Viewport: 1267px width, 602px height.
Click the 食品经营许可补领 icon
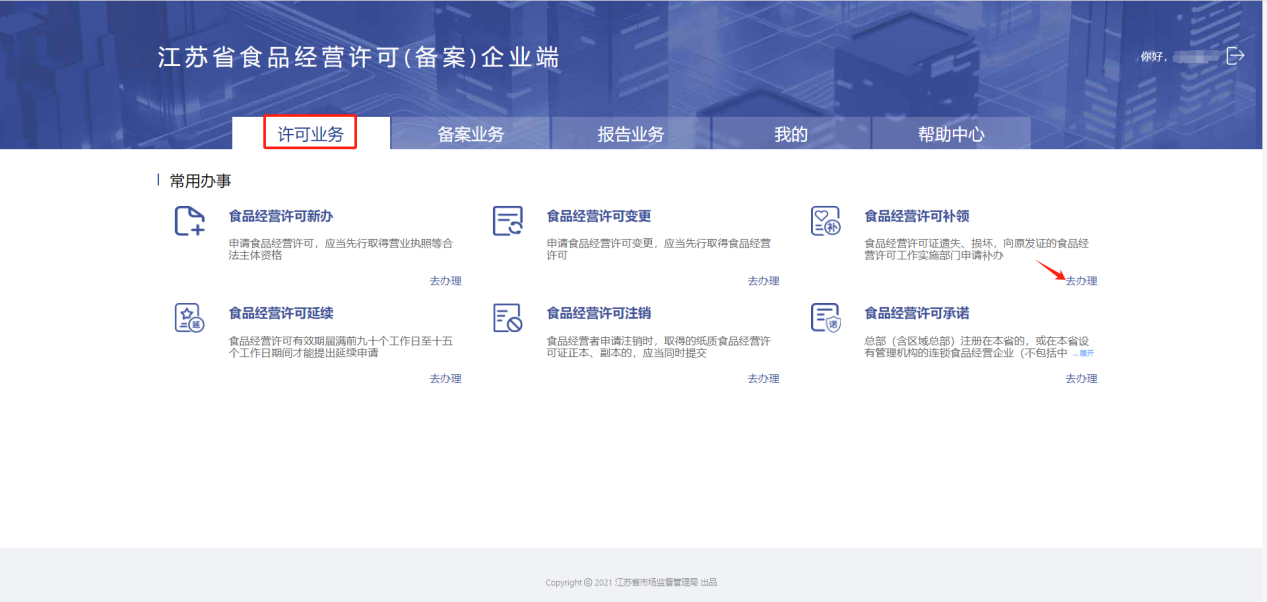825,221
